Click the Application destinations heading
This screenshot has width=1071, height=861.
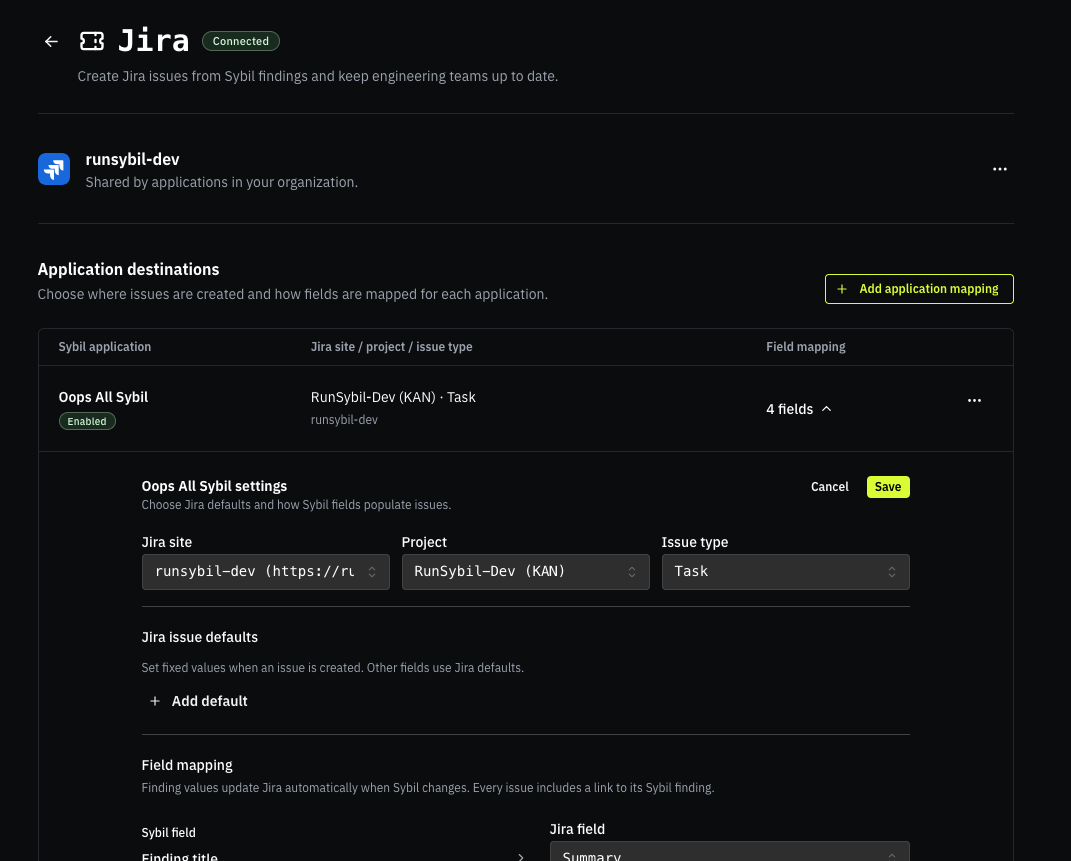(x=128, y=270)
